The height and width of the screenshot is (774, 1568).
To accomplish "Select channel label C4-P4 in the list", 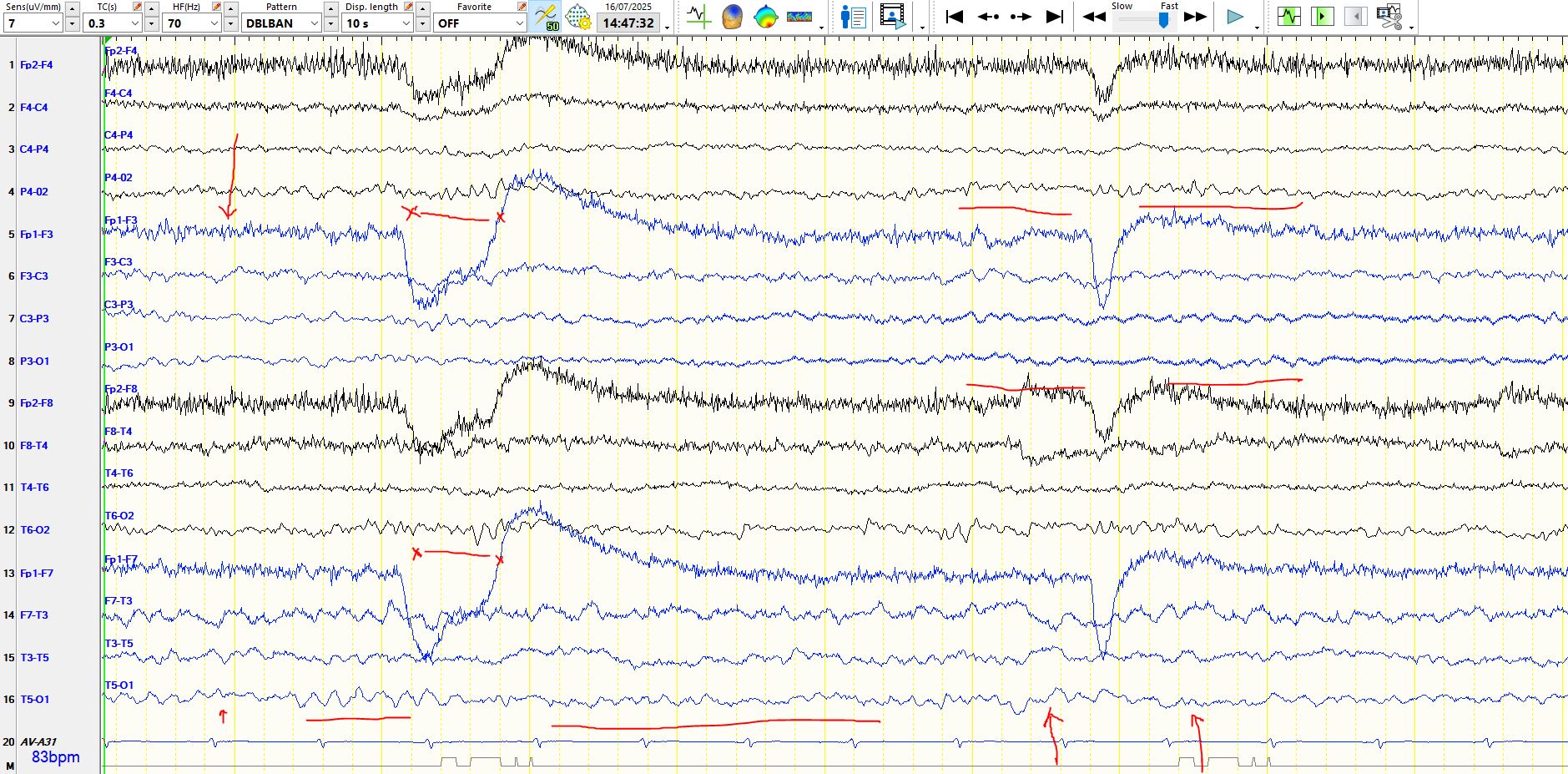I will (x=33, y=149).
